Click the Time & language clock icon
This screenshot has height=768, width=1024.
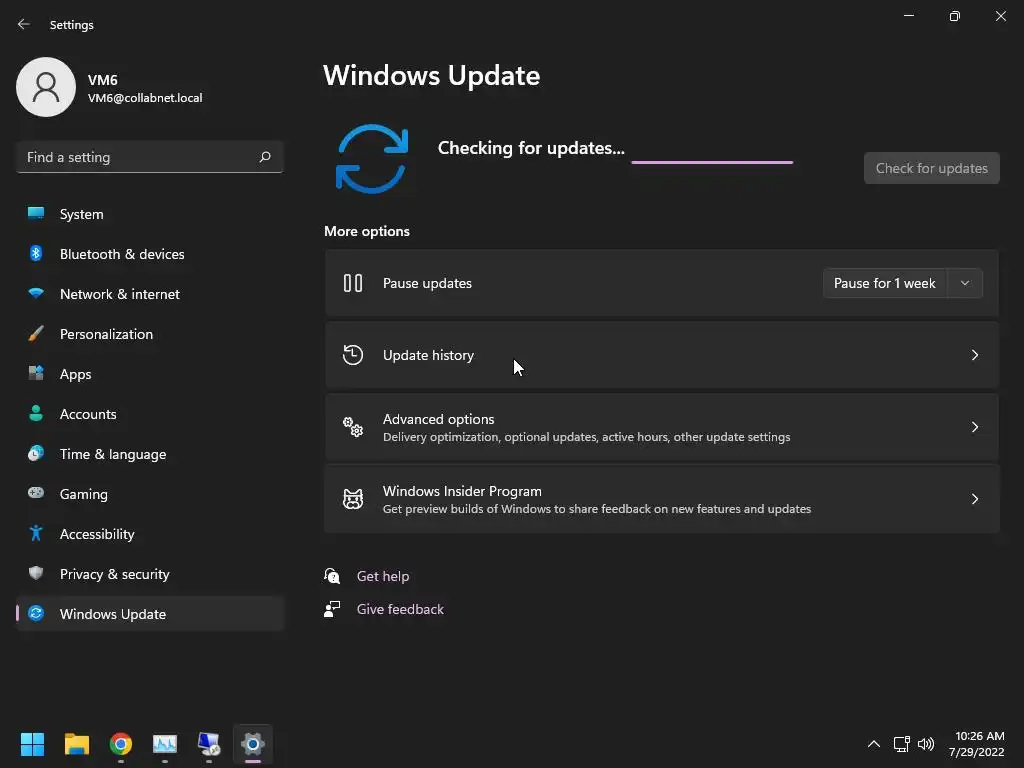36,453
